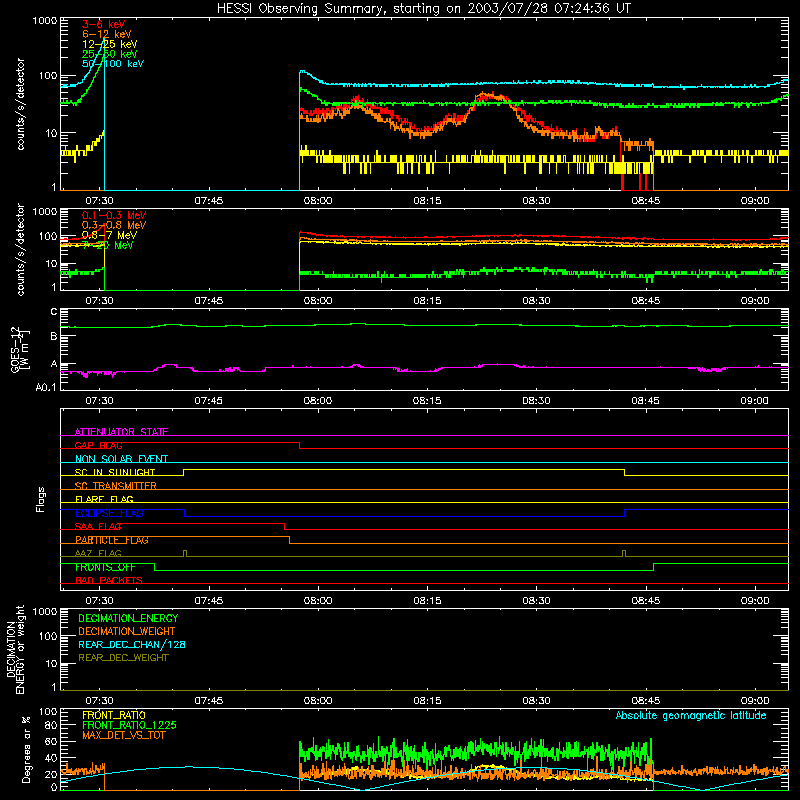
Task: Select the ATTENUATOR_STATE flag label
Action: tap(121, 432)
